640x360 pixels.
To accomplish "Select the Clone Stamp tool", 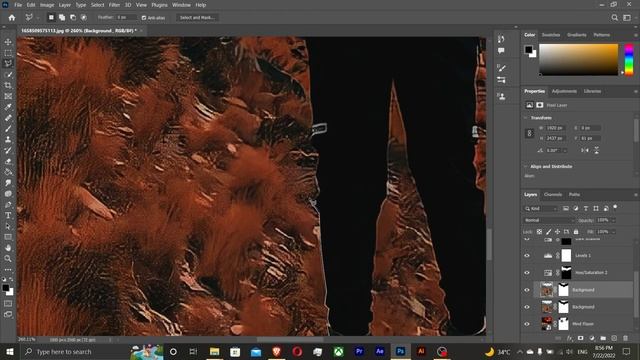I will pos(8,140).
